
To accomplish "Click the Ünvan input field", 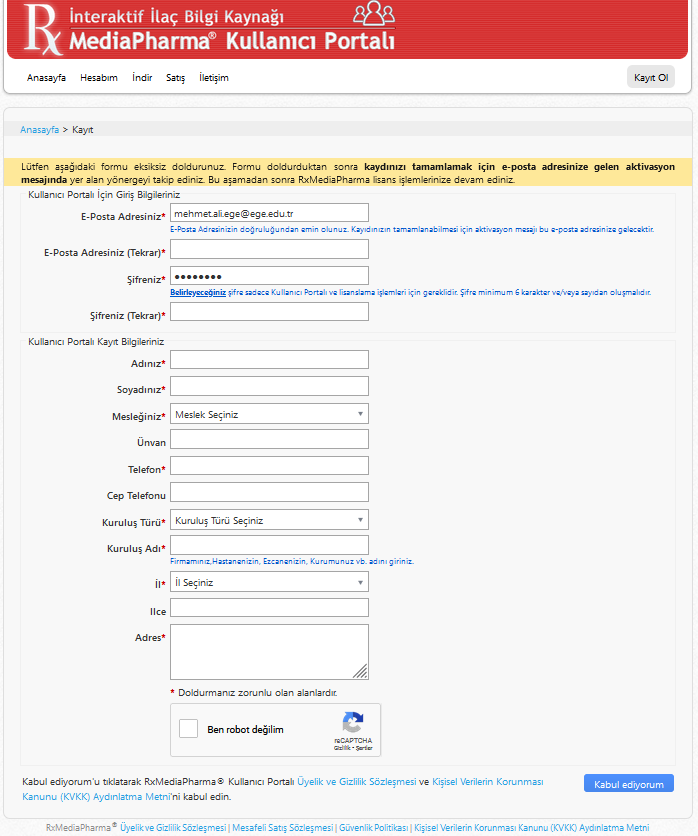I will click(269, 439).
